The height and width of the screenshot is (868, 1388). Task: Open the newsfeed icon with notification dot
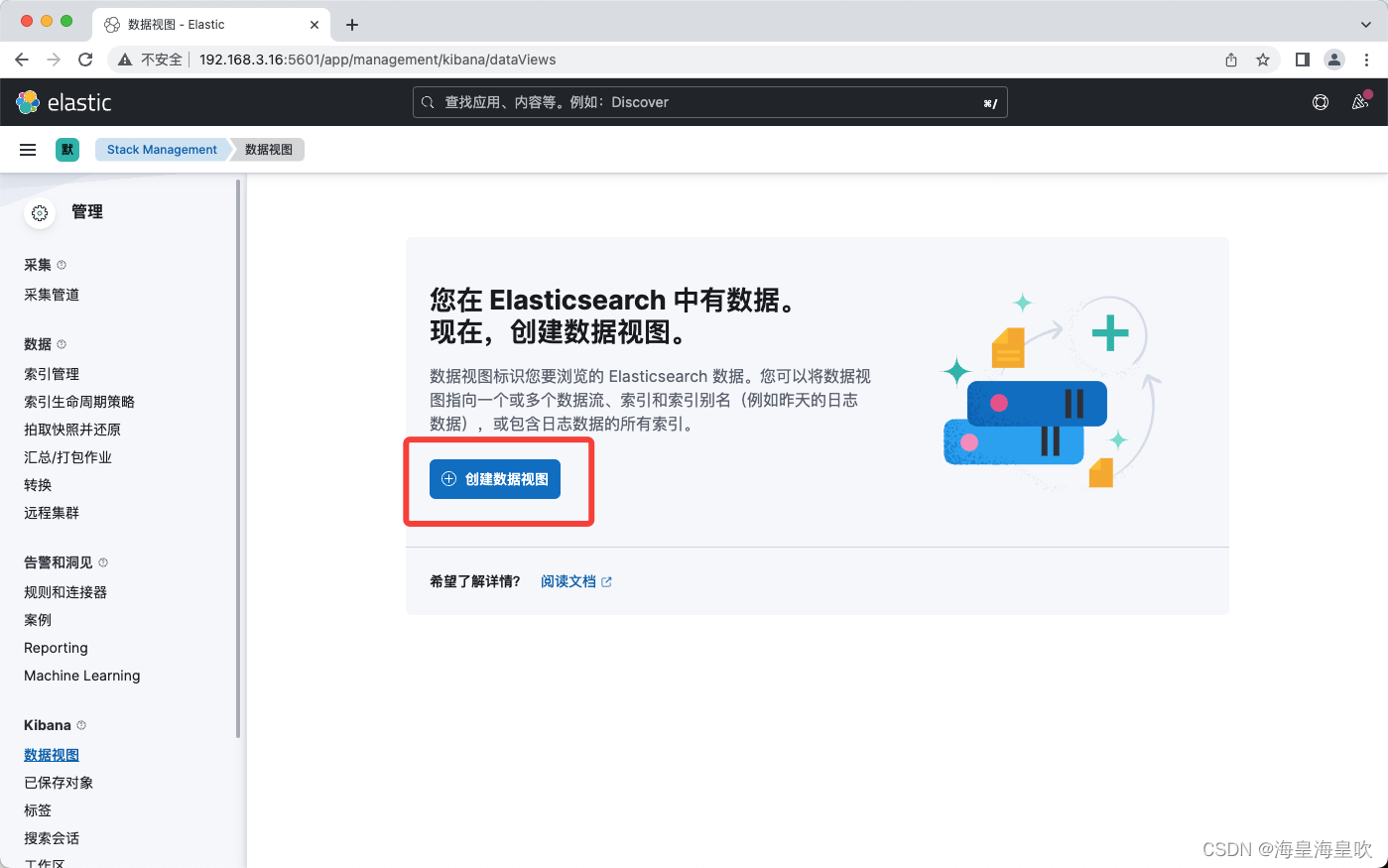click(x=1360, y=101)
